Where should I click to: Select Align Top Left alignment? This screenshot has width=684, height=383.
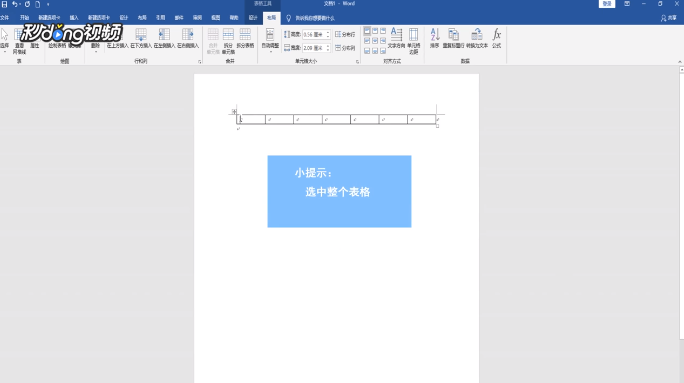click(367, 31)
